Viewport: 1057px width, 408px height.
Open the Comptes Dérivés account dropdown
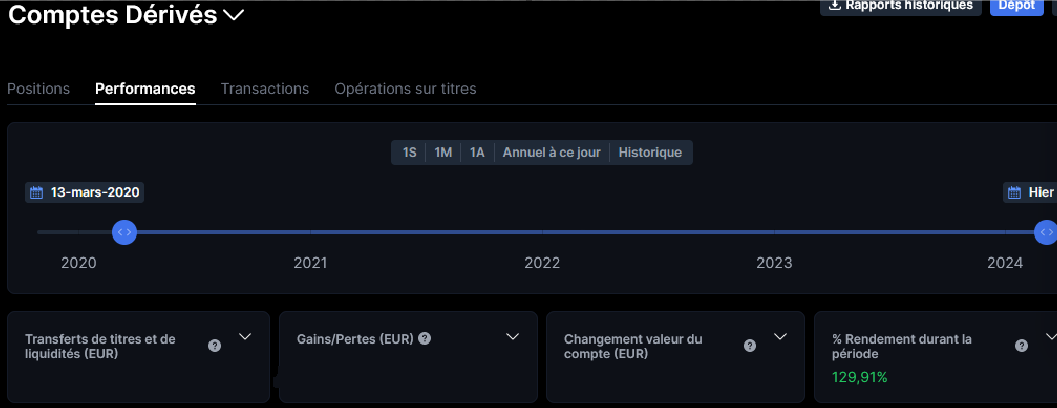pos(234,15)
